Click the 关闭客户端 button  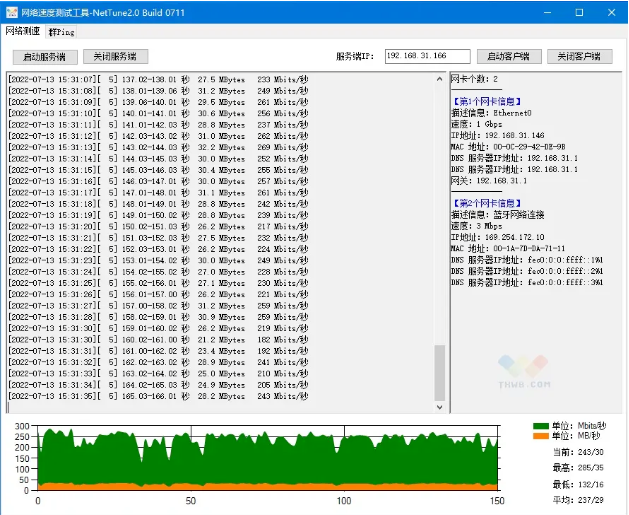[580, 56]
